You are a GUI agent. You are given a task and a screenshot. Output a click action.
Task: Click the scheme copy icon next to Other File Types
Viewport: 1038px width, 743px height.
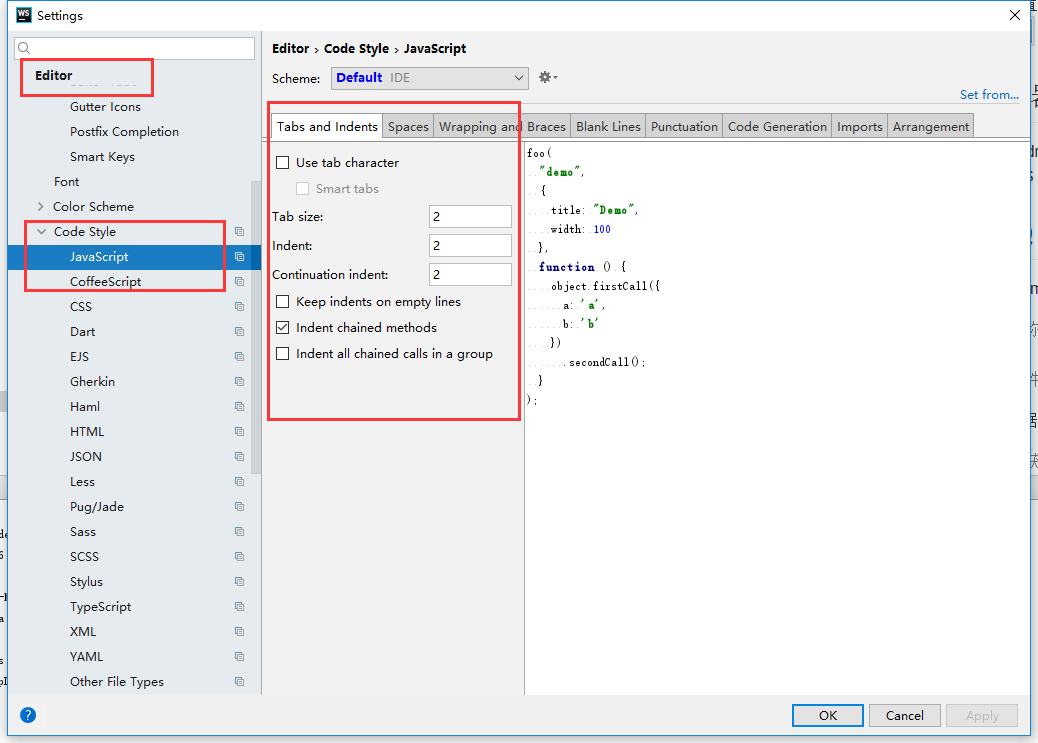coord(240,682)
